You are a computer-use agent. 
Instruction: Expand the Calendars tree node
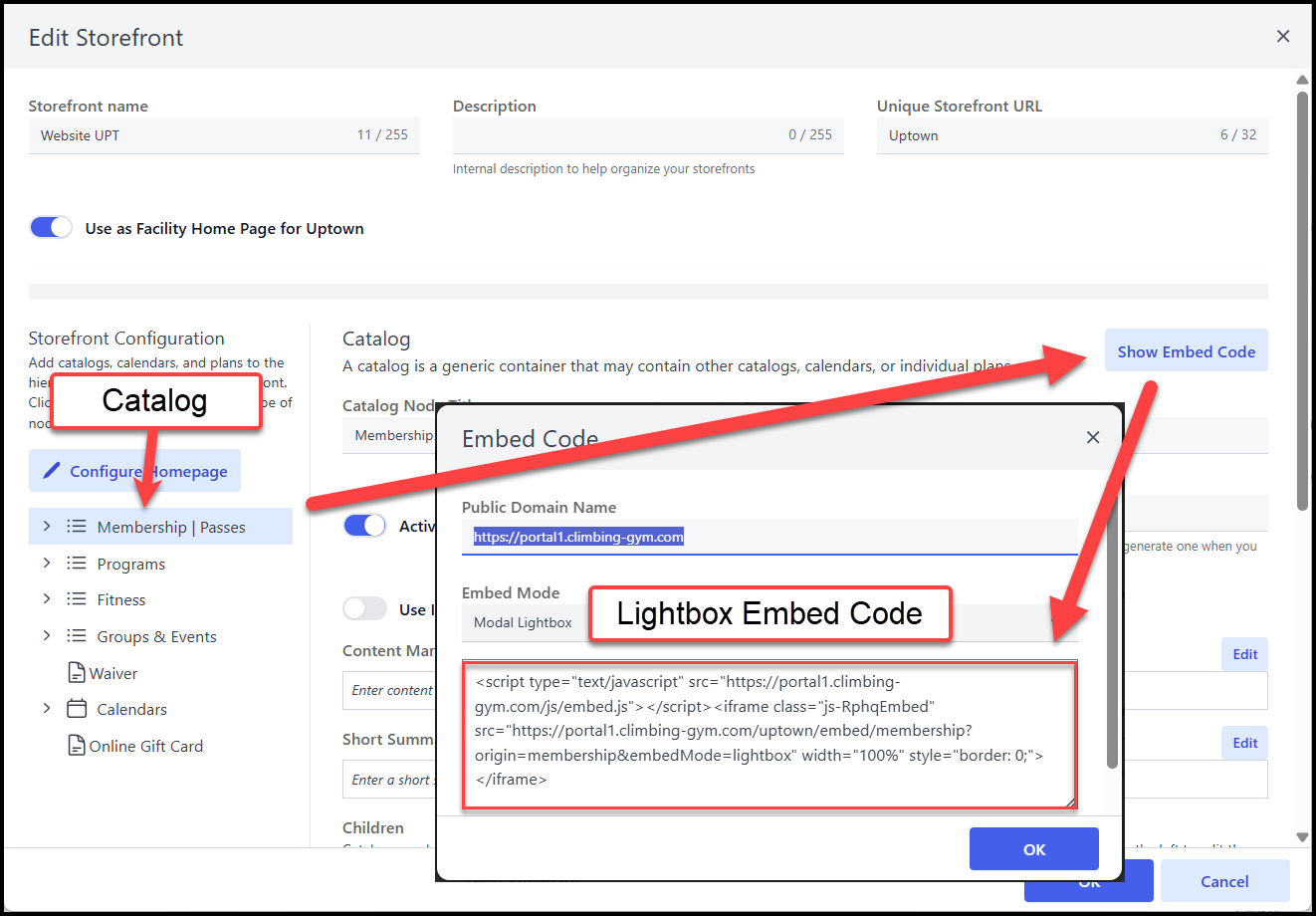pyautogui.click(x=47, y=709)
